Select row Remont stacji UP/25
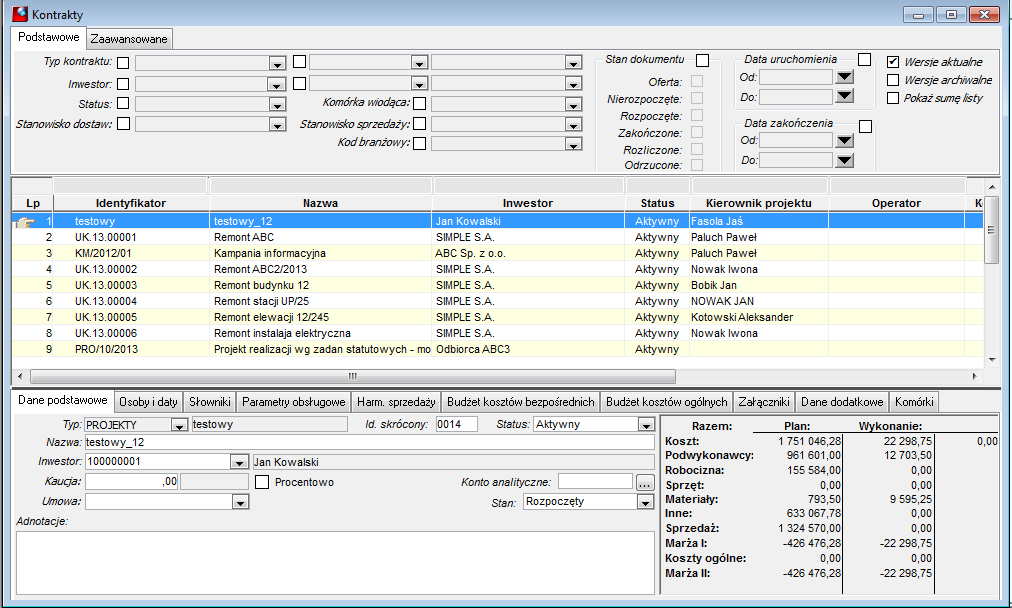 pyautogui.click(x=497, y=301)
